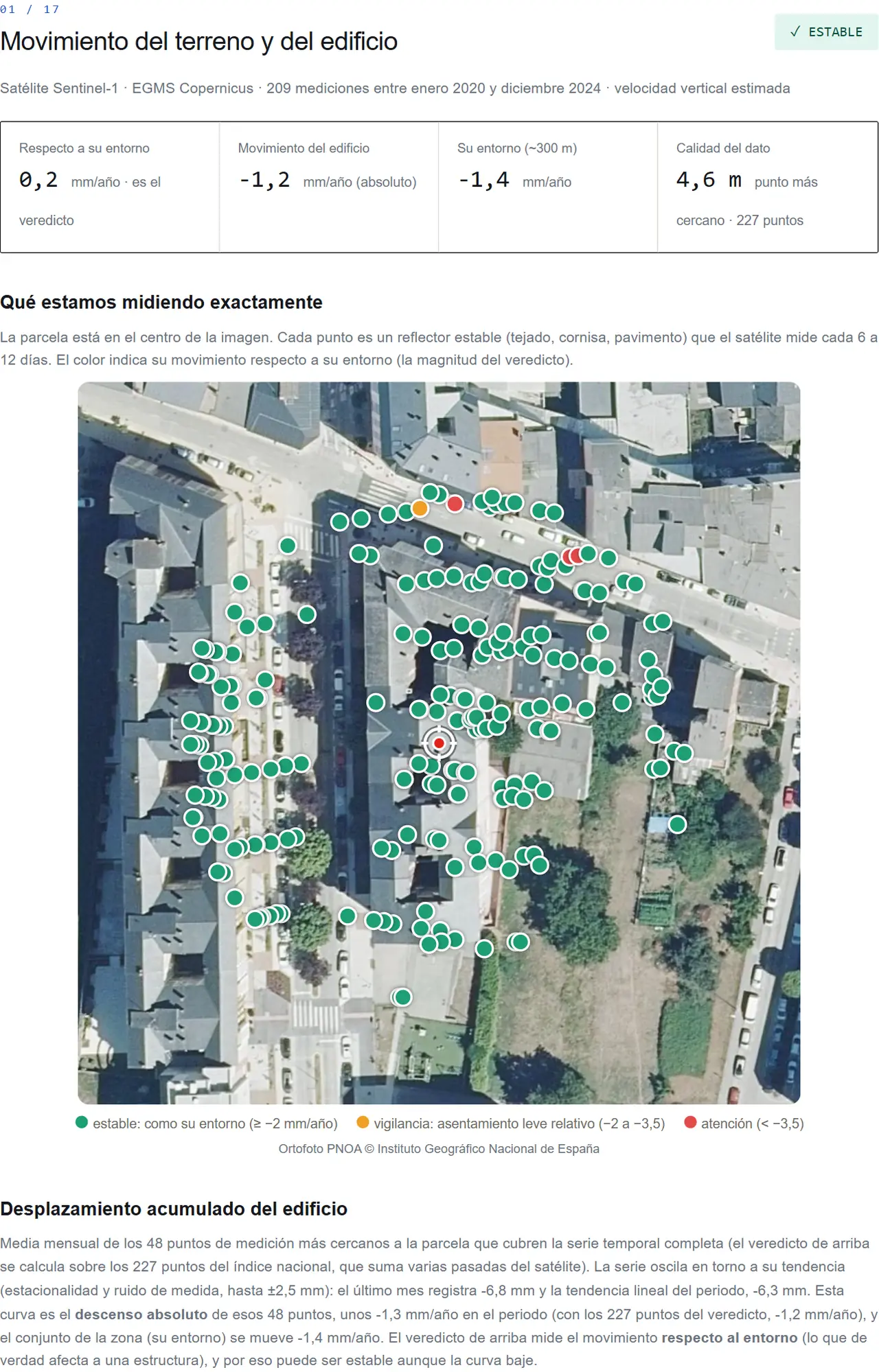Open the ESTABLE status badge
879x1372 pixels.
pos(826,32)
